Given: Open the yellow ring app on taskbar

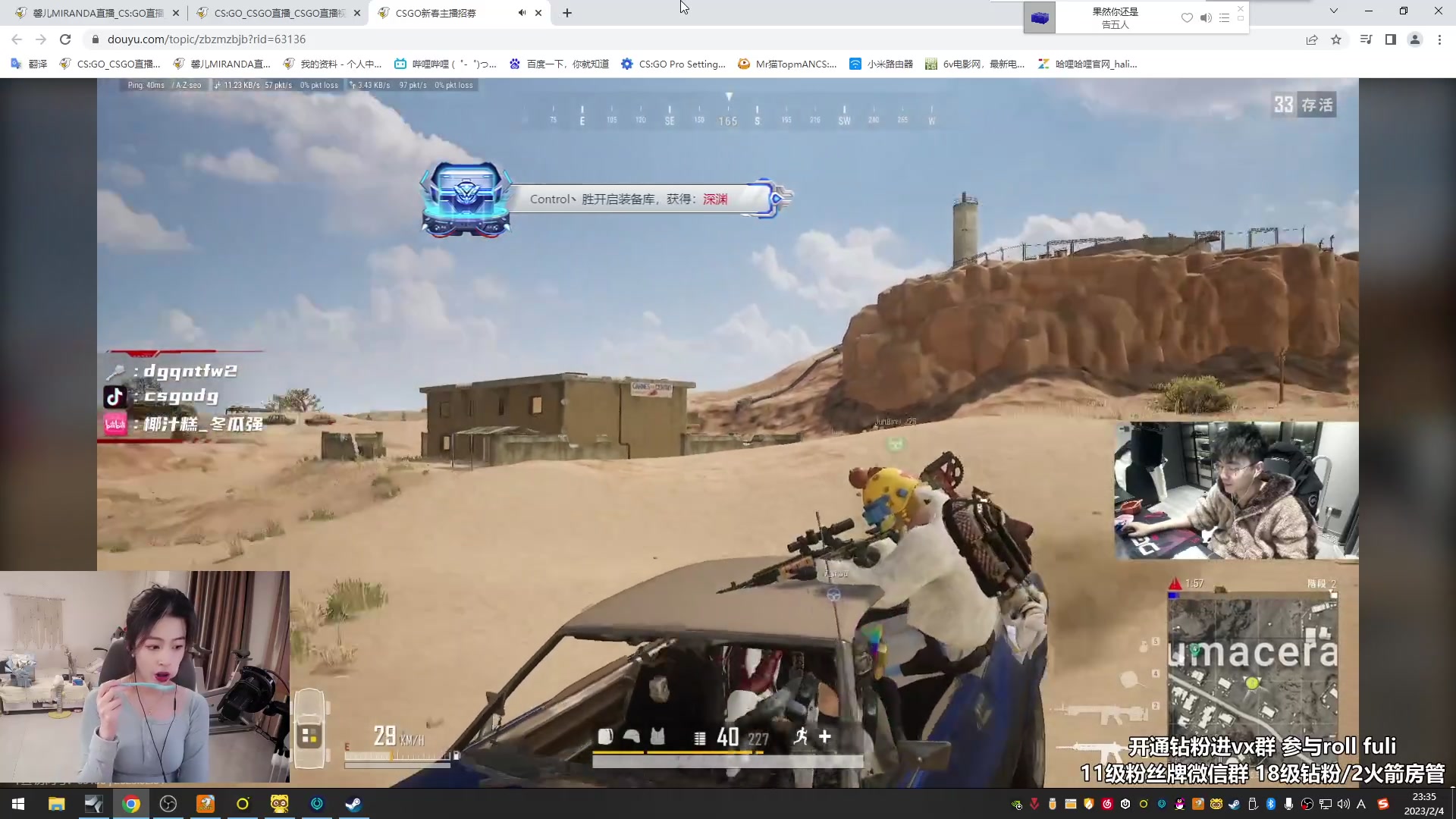Looking at the screenshot, I should [243, 804].
